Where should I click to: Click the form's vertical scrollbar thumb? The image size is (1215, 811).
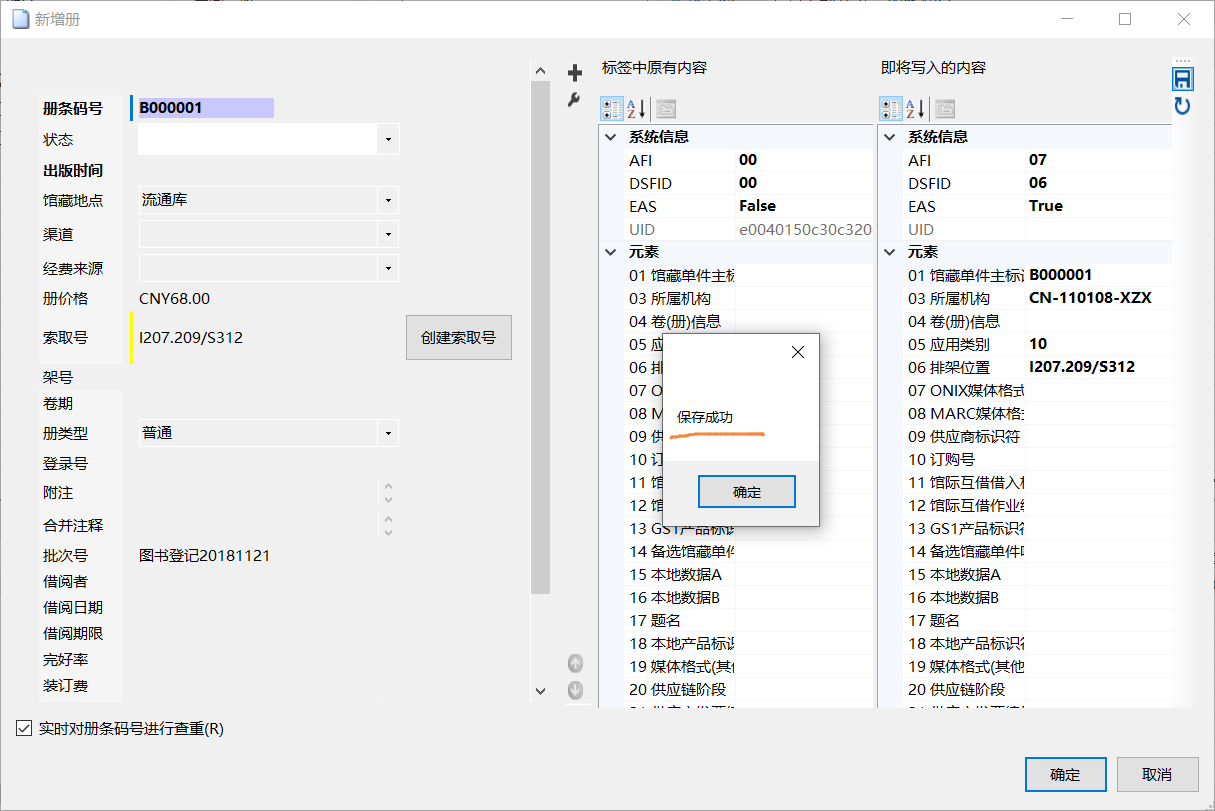point(541,338)
